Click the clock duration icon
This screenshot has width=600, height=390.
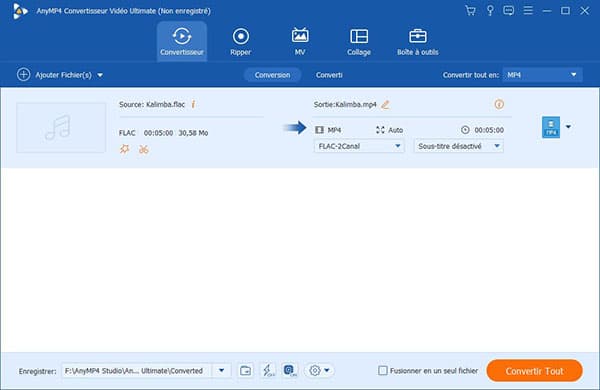click(465, 130)
